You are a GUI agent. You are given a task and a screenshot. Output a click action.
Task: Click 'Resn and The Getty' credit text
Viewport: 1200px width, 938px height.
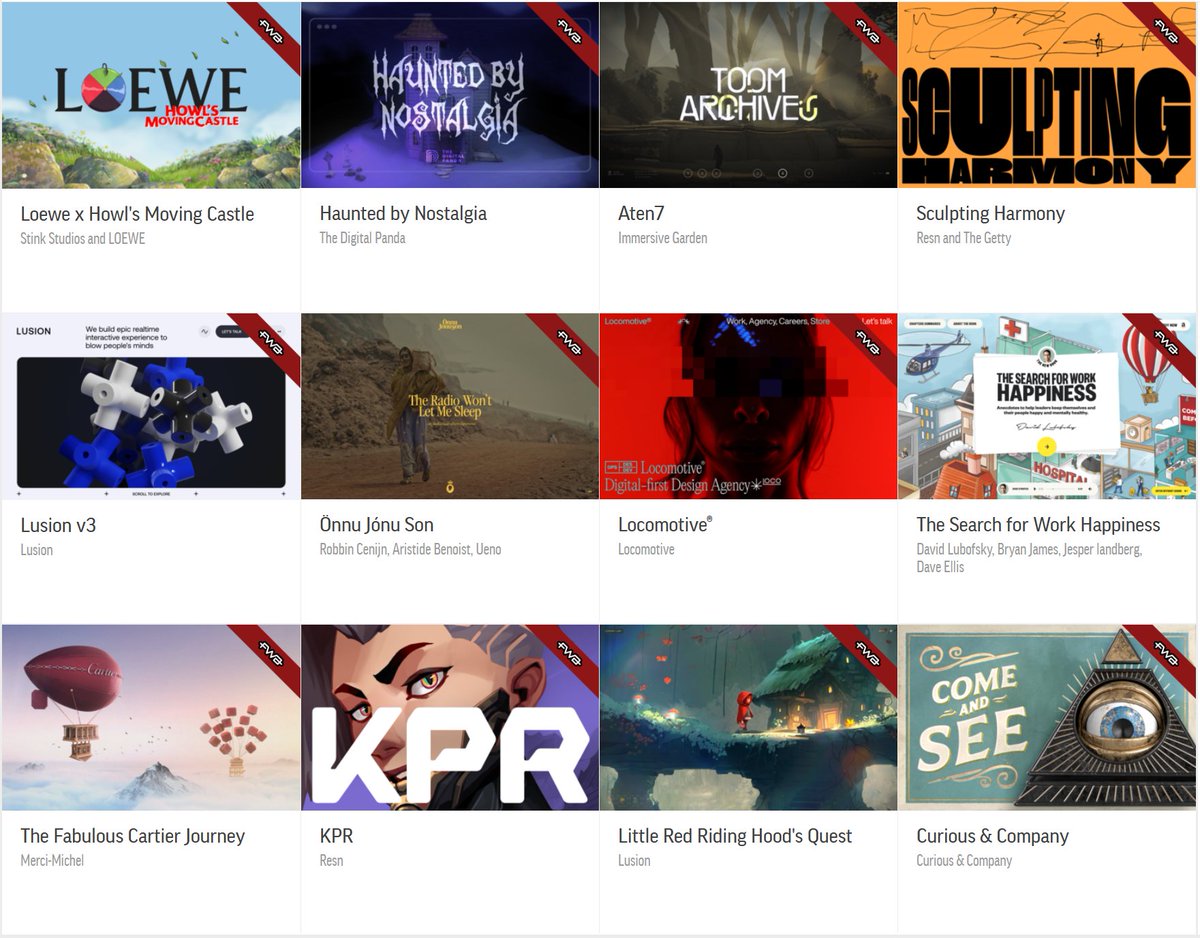[x=963, y=238]
